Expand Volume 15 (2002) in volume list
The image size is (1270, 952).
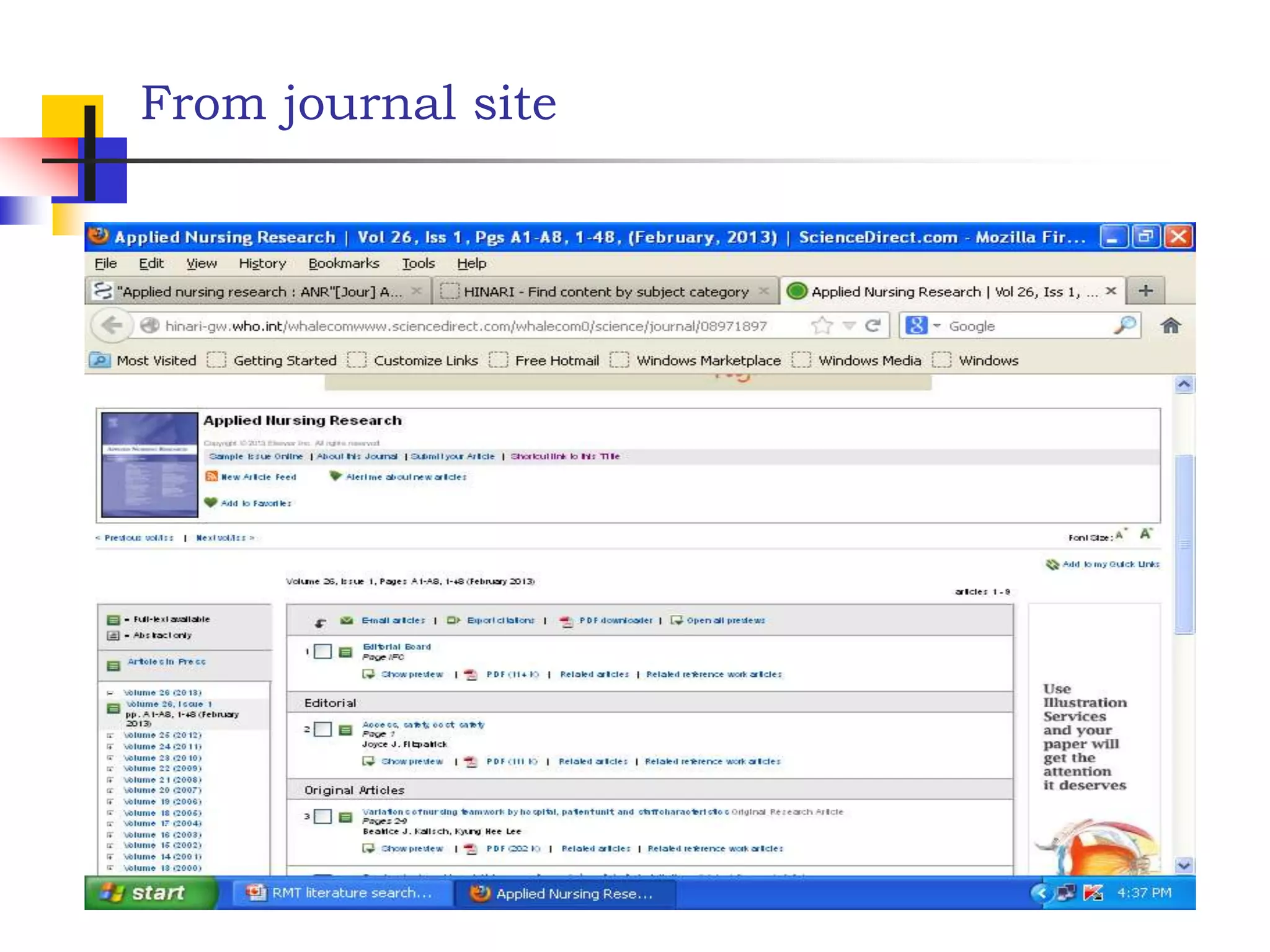pyautogui.click(x=110, y=845)
